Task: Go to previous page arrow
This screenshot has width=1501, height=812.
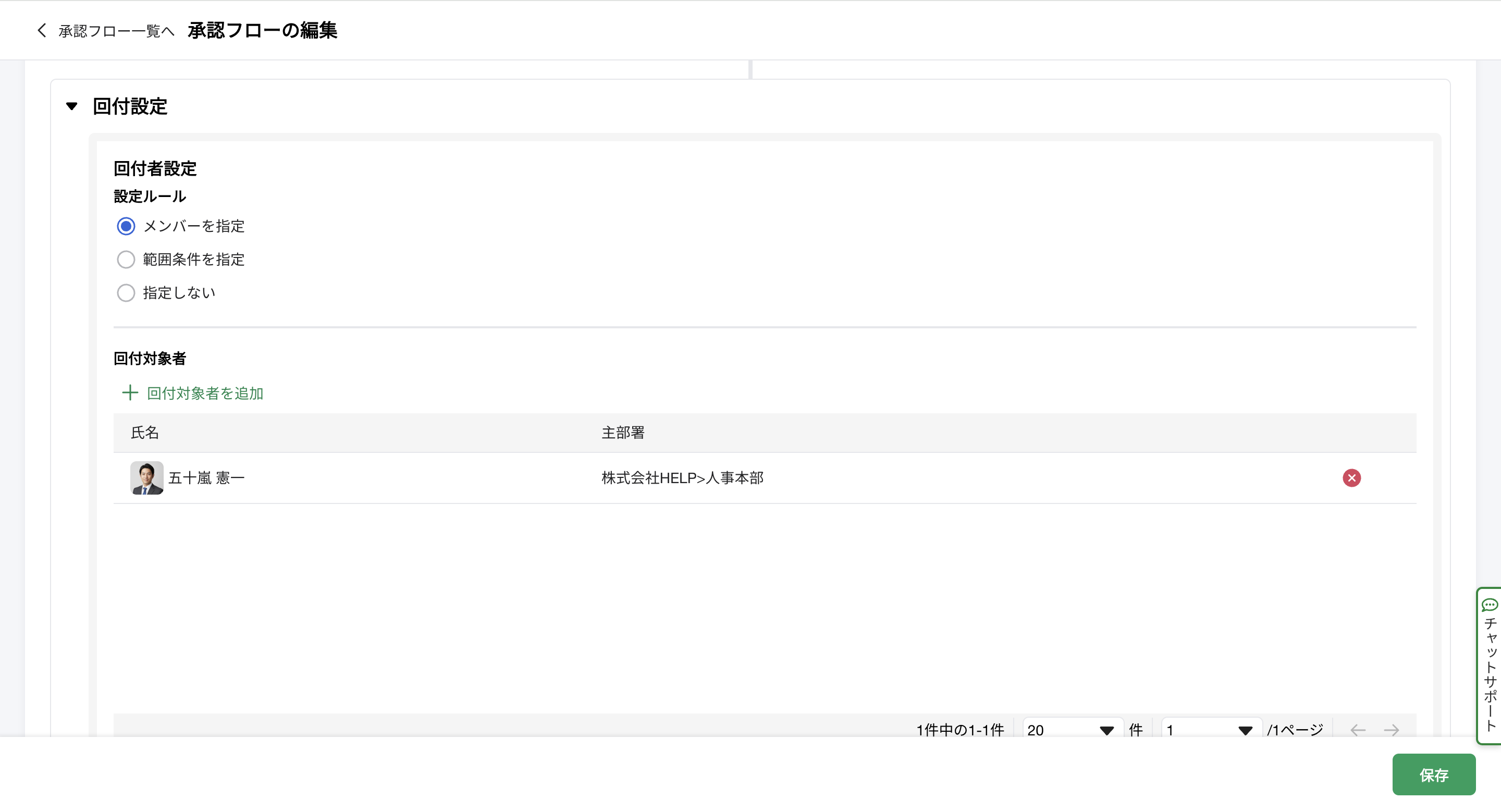Action: click(x=1358, y=730)
